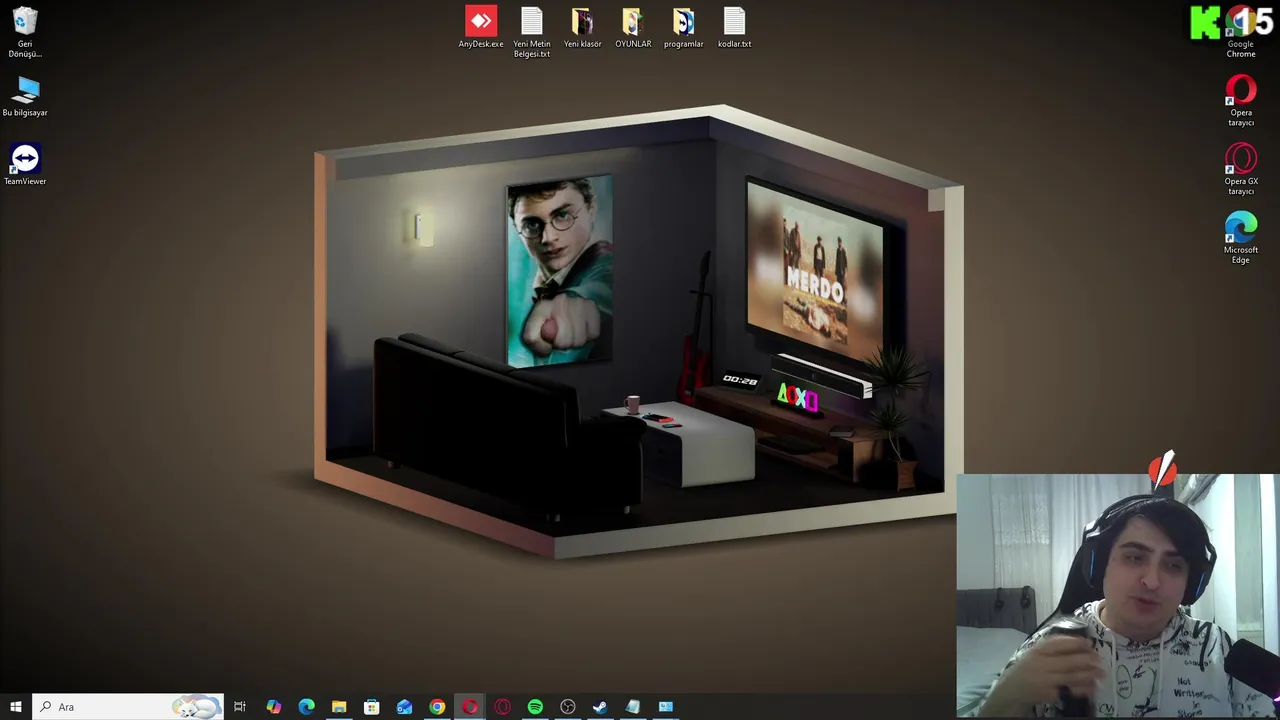
Task: Select the AnyDesk.exe desktop icon
Action: tap(481, 27)
